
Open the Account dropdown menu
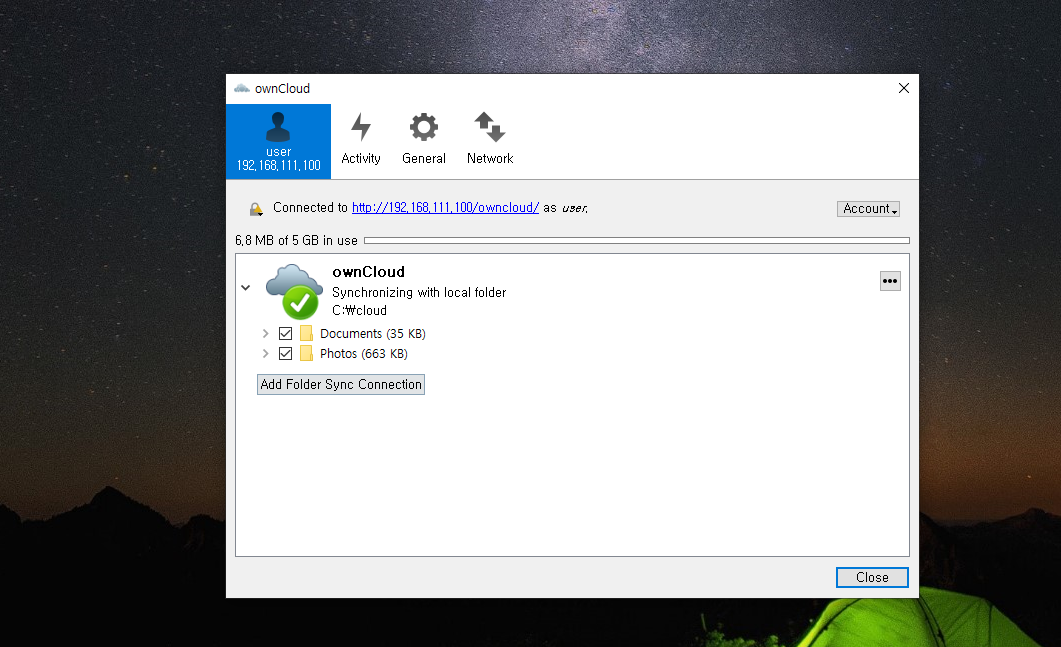(868, 208)
